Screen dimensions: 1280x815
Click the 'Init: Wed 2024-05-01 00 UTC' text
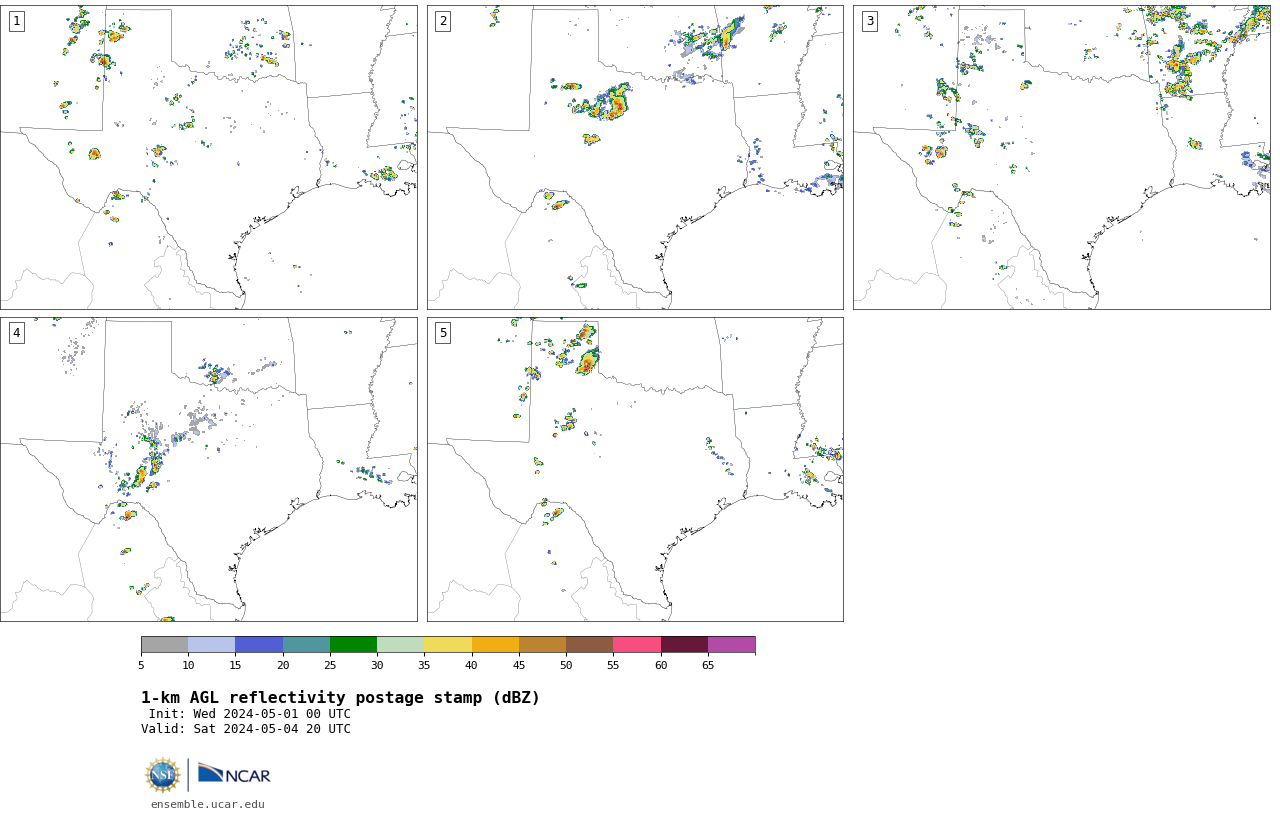[250, 714]
